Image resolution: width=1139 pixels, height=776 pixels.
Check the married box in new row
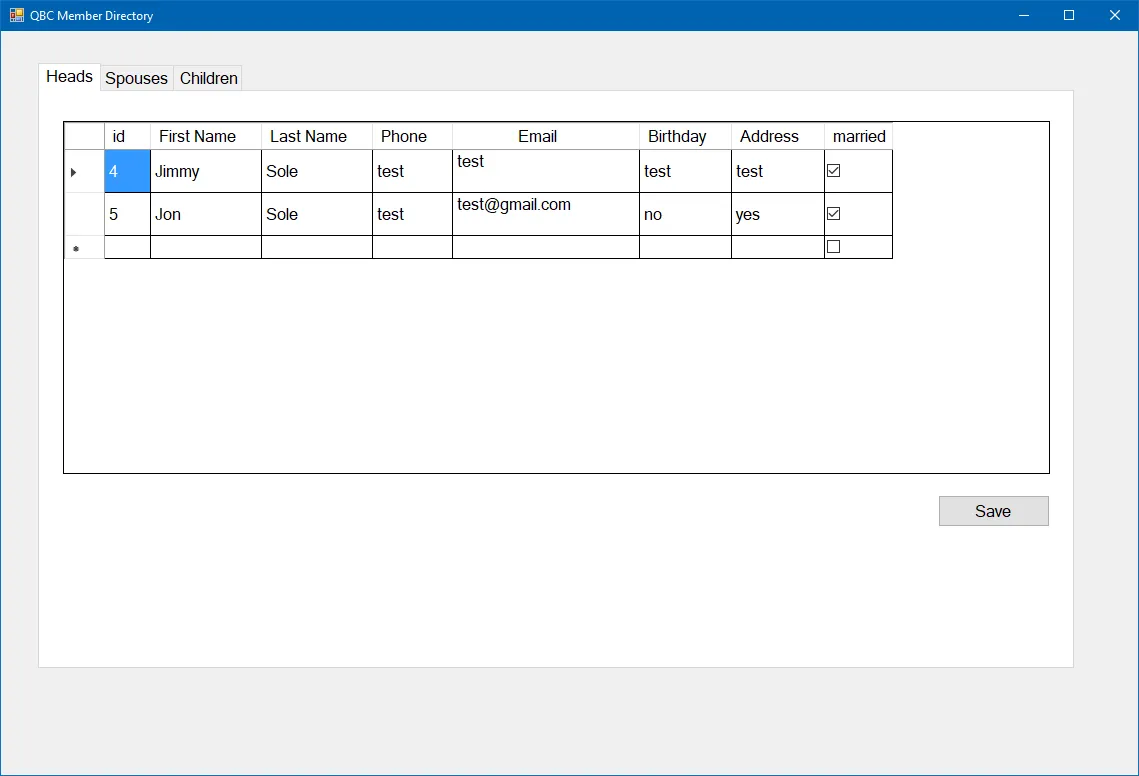coord(833,246)
